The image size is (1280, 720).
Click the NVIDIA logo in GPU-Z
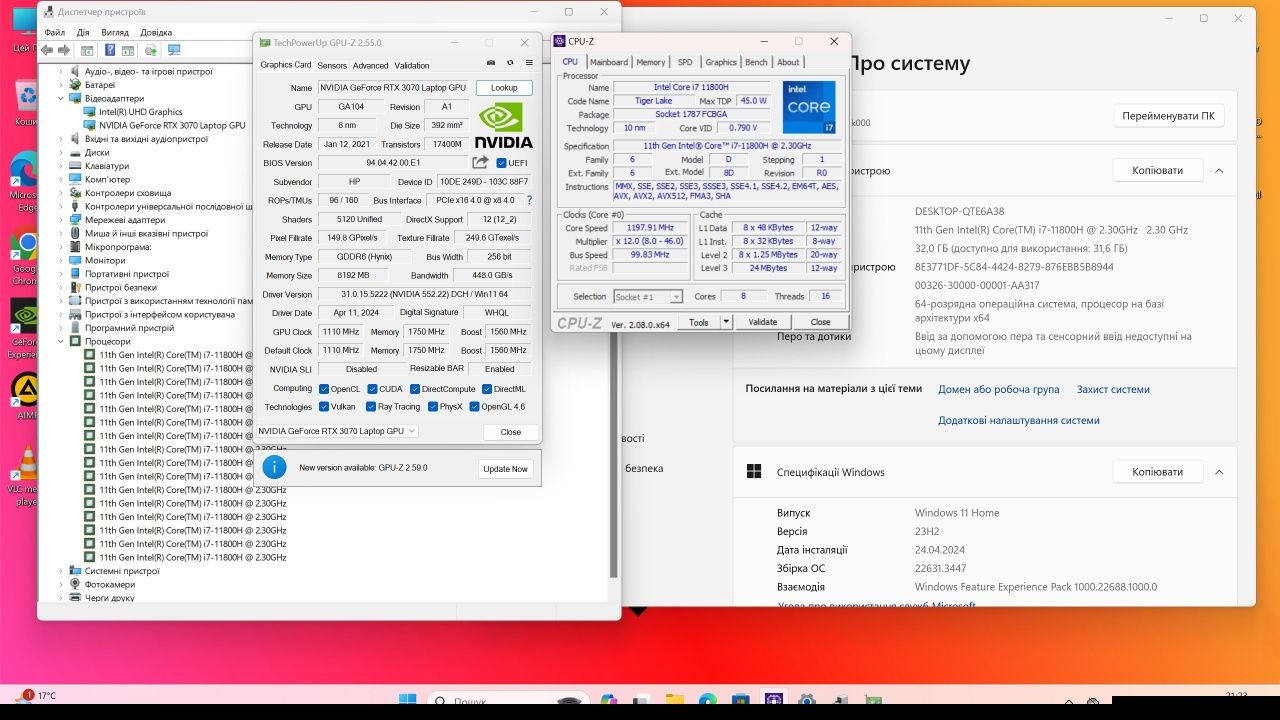[504, 126]
